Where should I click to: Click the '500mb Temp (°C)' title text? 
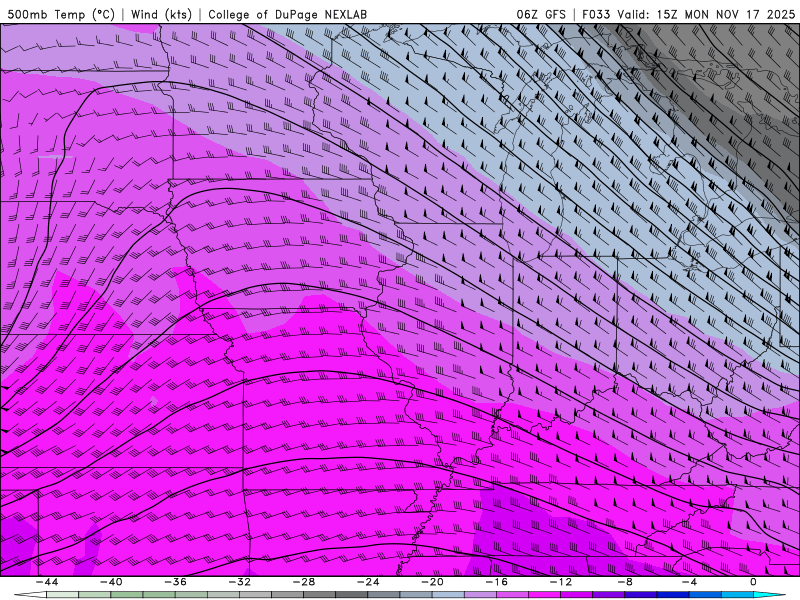61,14
